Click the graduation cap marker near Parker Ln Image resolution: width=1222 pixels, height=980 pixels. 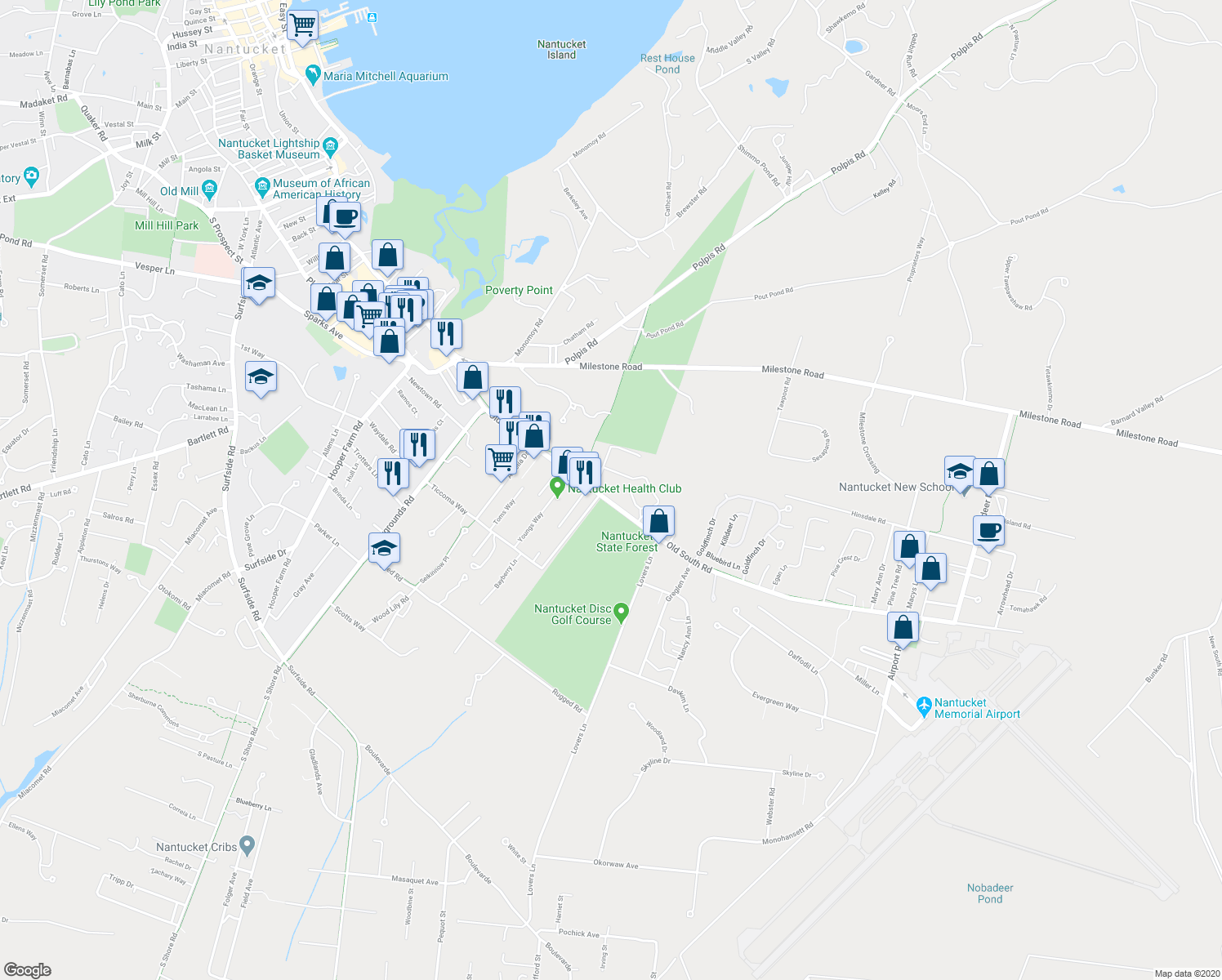[x=384, y=548]
